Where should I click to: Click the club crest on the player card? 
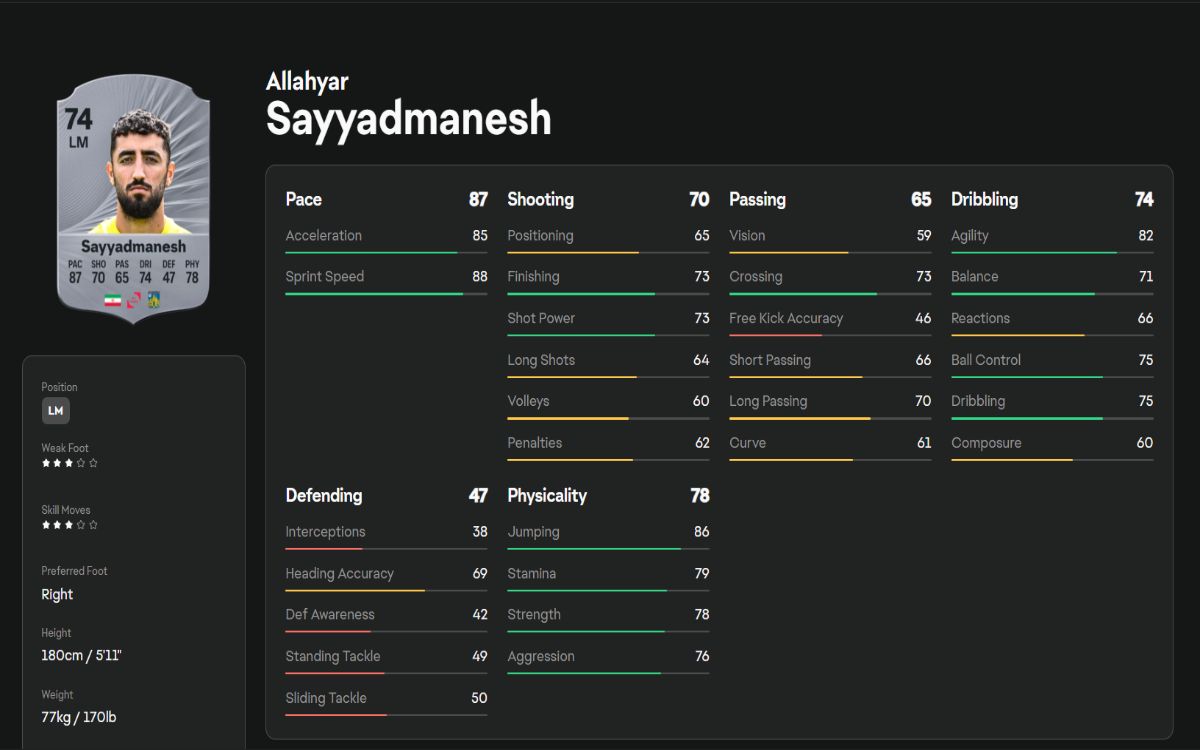[x=154, y=300]
